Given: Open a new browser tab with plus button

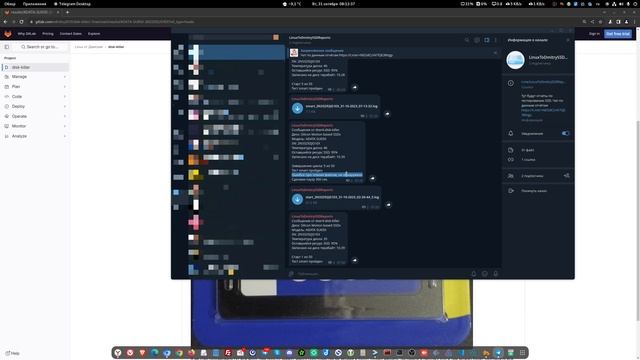Looking at the screenshot, I should (67, 12).
